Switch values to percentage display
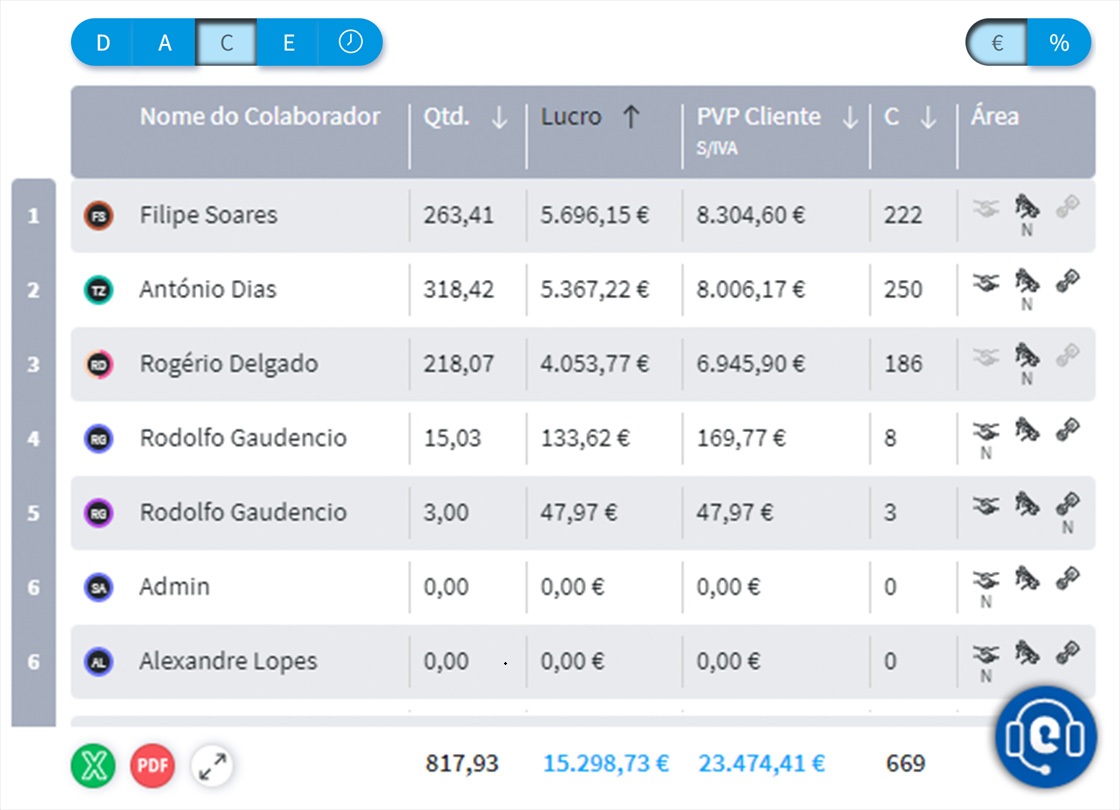 click(1059, 43)
